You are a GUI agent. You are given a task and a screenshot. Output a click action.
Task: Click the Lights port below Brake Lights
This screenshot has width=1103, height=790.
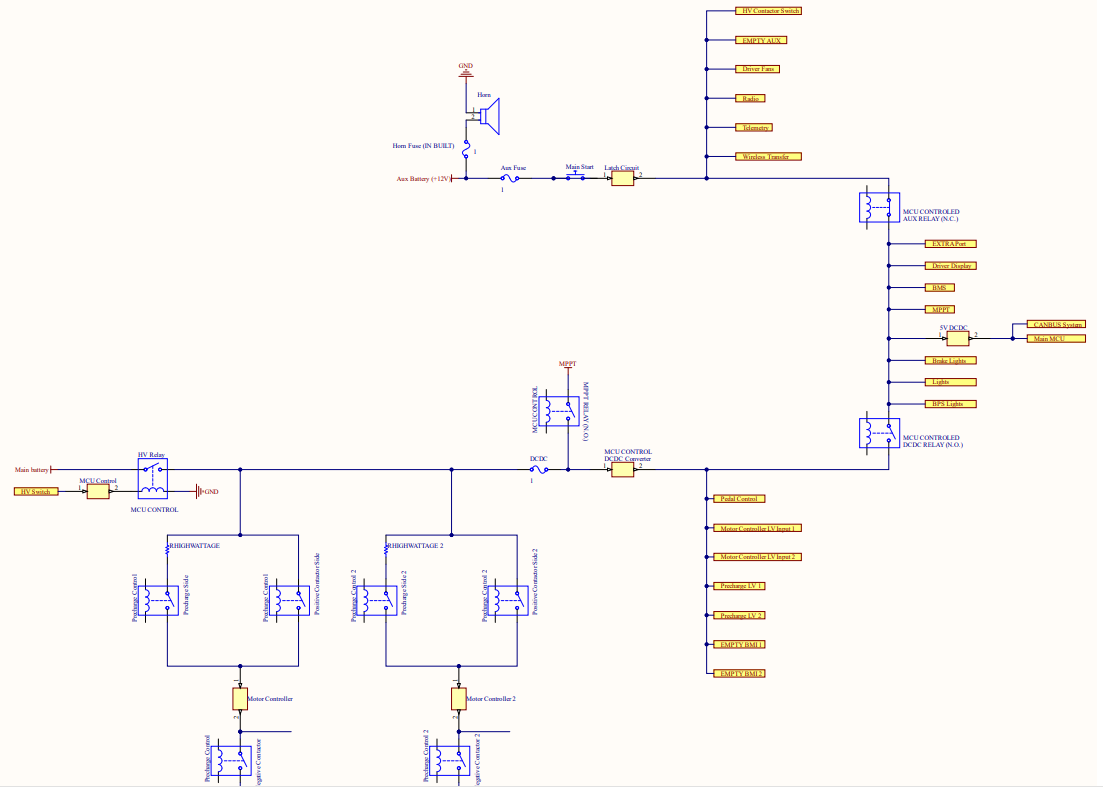pyautogui.click(x=950, y=382)
